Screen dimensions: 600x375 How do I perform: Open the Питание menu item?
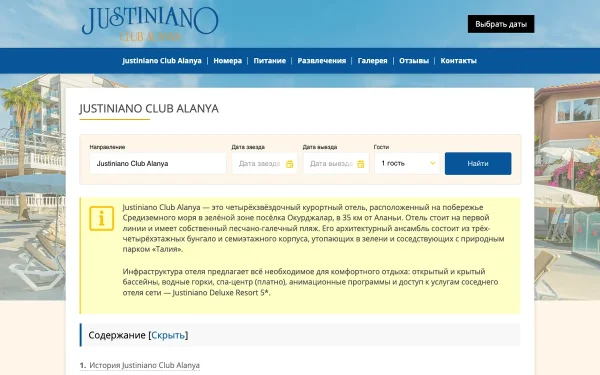coord(270,61)
